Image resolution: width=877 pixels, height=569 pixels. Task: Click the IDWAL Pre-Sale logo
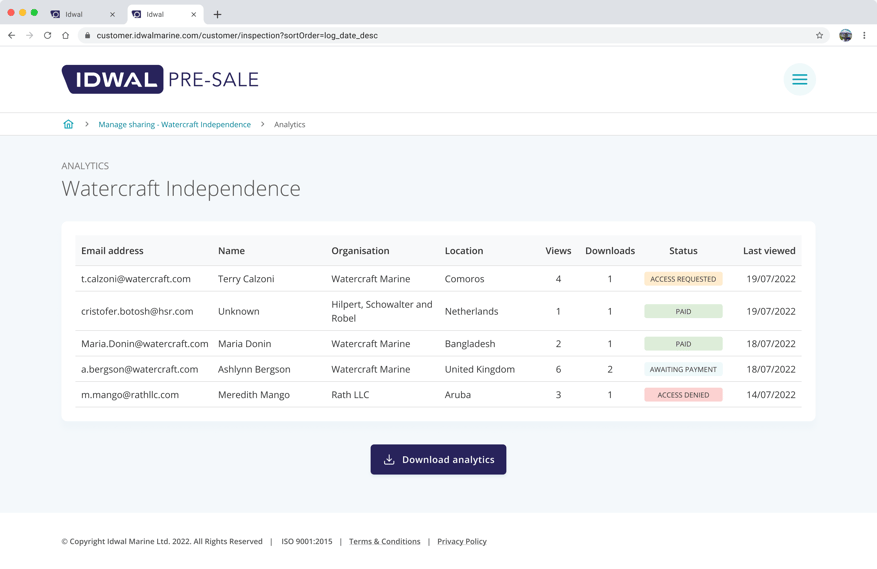160,79
